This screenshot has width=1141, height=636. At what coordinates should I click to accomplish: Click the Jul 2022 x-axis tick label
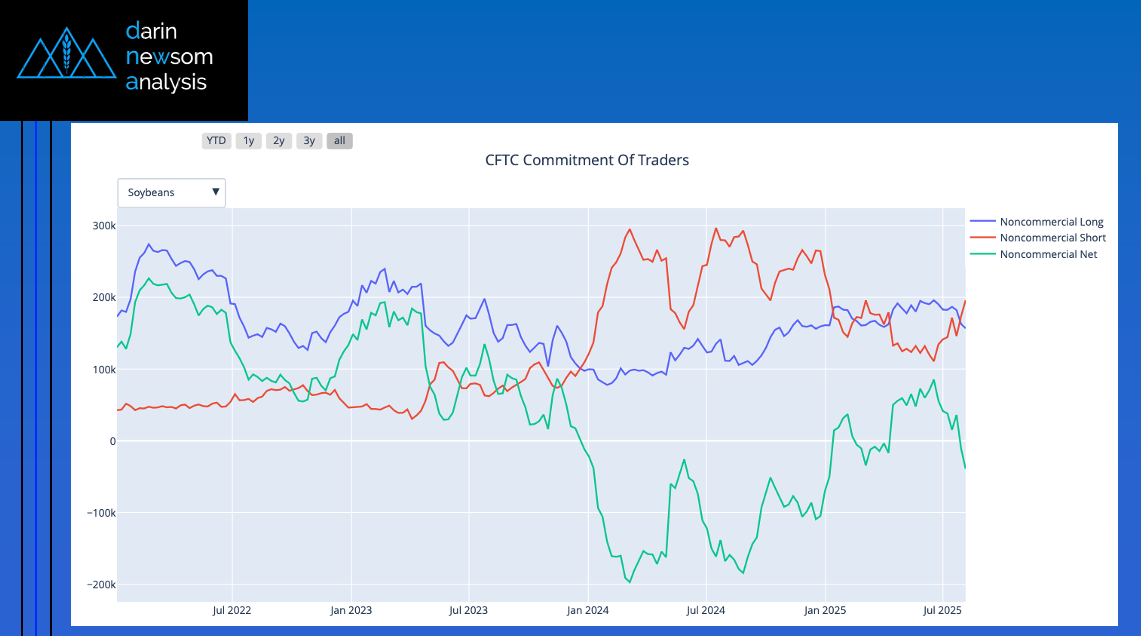pos(232,609)
